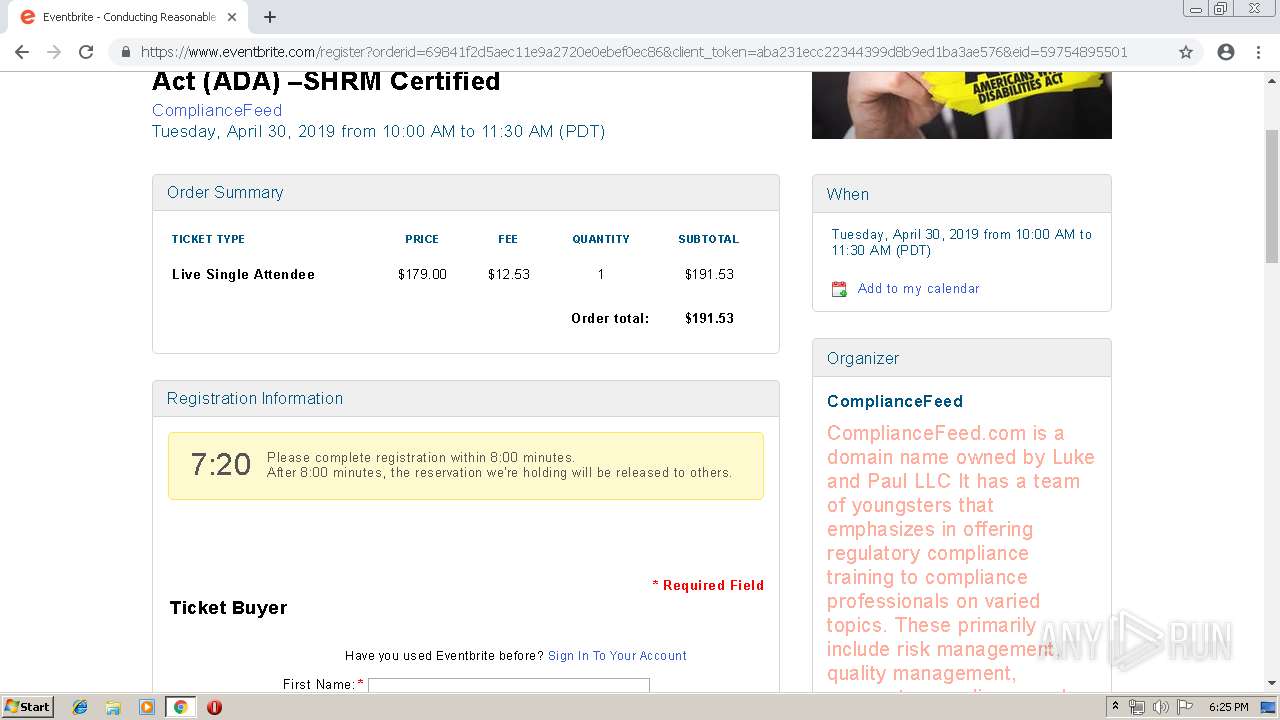Click the event image thumbnail

click(962, 106)
